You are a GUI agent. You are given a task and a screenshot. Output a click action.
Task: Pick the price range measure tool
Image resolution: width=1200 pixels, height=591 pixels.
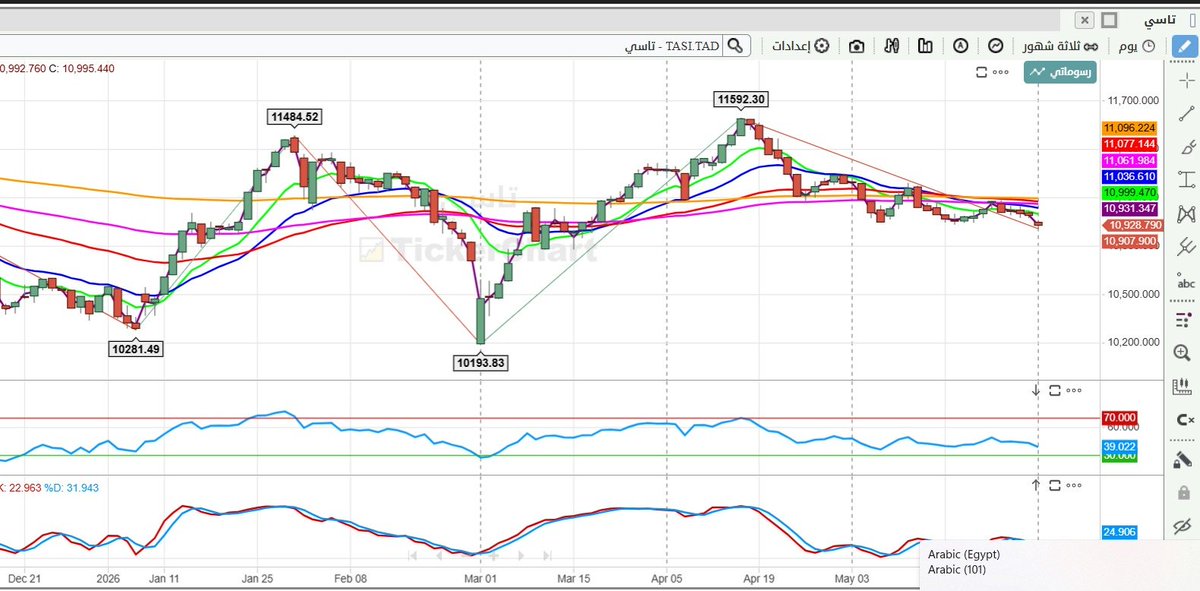point(1186,180)
